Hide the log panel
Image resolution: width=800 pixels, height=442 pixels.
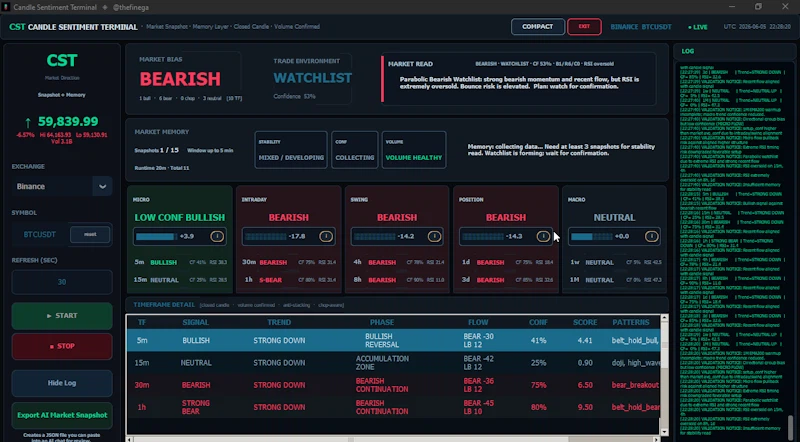pos(62,383)
